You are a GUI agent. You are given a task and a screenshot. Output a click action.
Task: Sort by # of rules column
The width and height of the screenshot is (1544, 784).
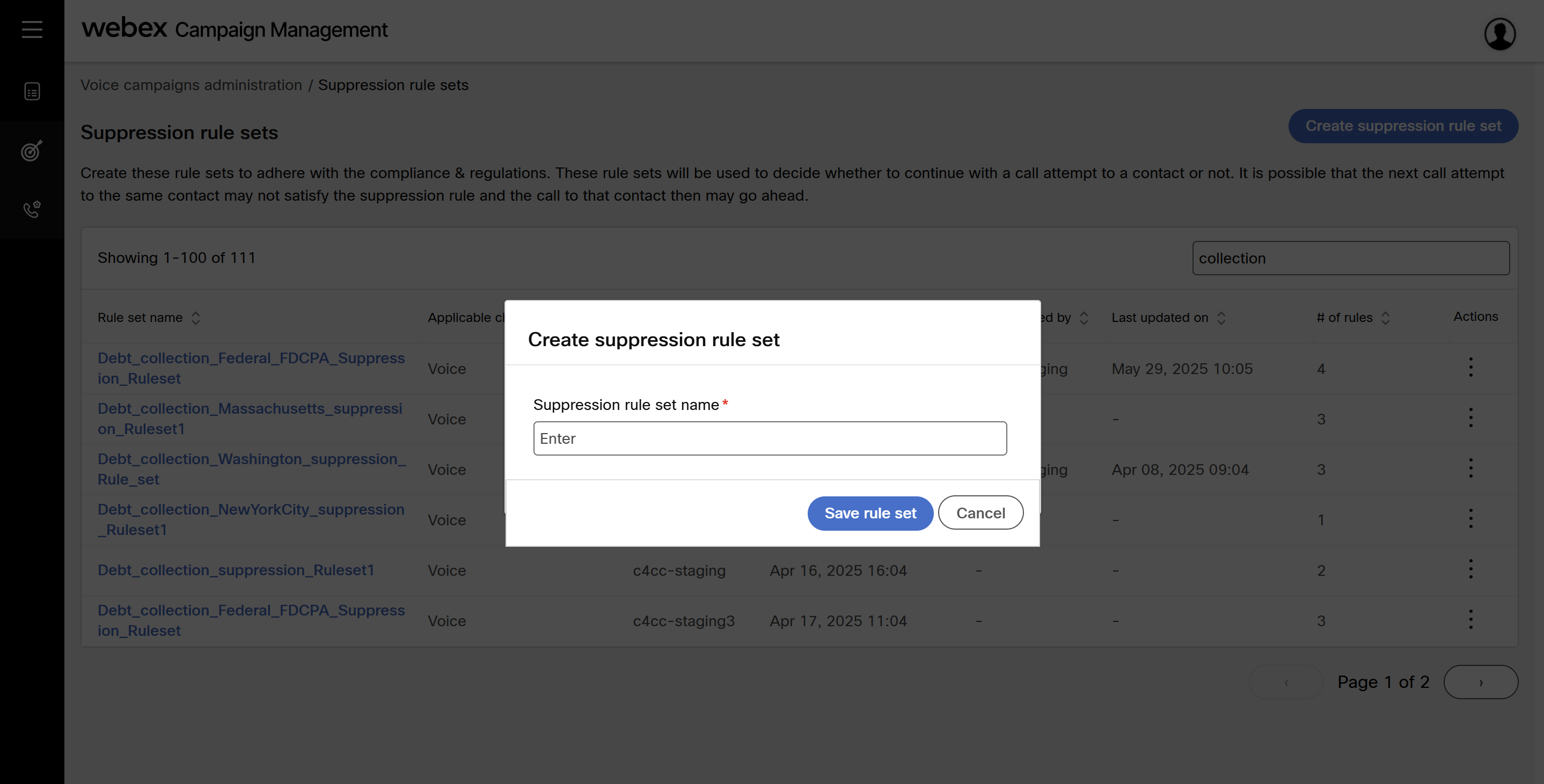click(x=1385, y=318)
